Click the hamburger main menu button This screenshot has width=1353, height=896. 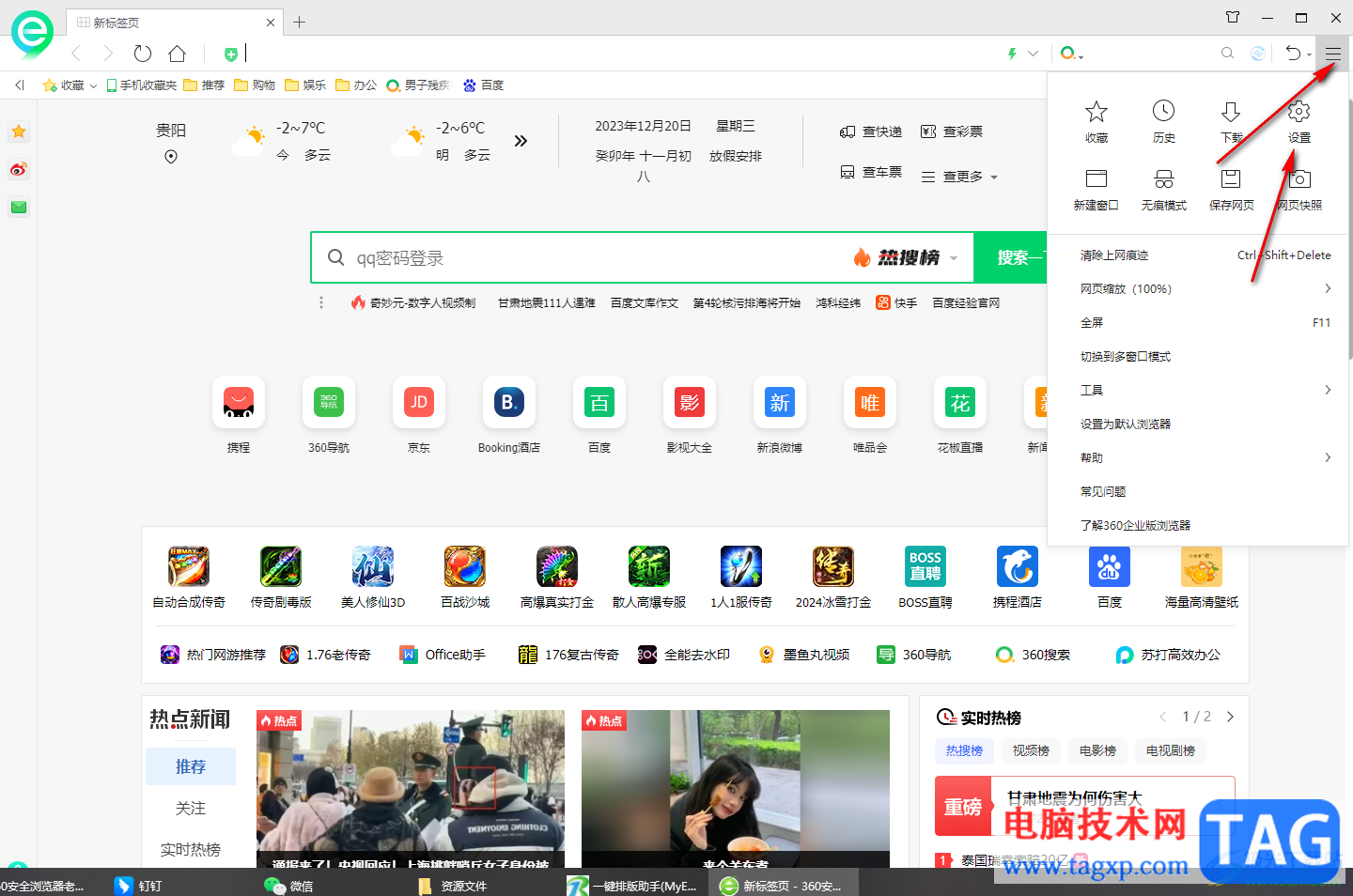tap(1333, 54)
